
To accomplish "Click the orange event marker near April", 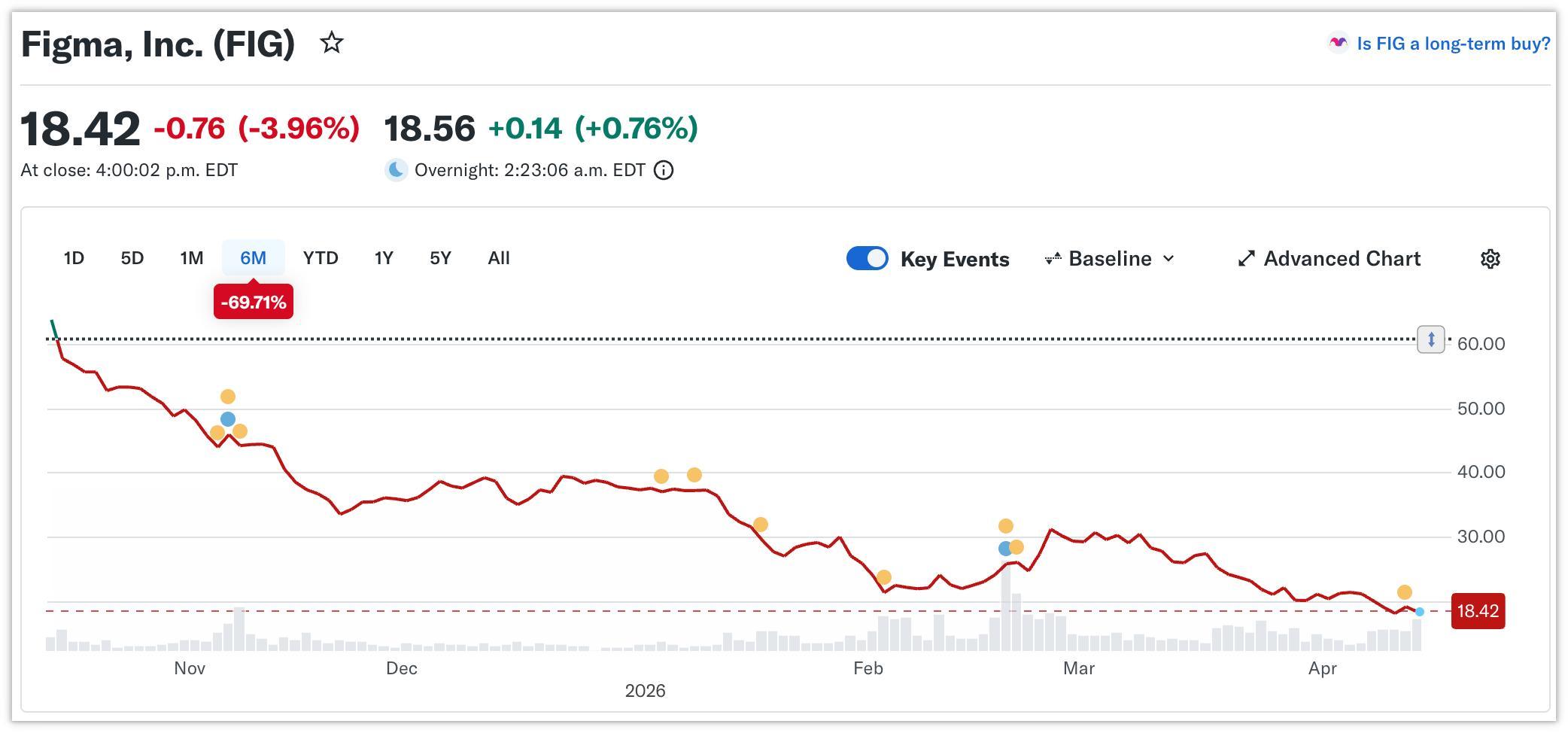I will click(1404, 592).
